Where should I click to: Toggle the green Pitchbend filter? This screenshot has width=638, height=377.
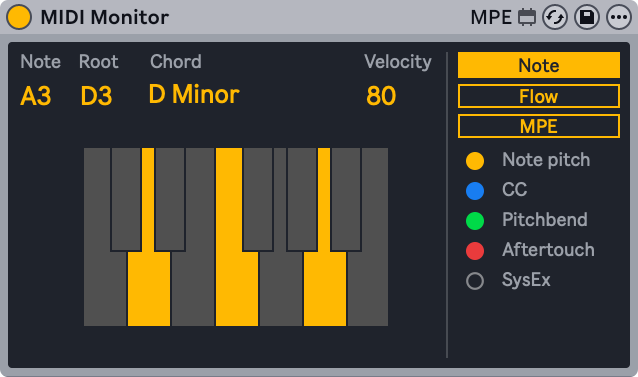(x=475, y=221)
